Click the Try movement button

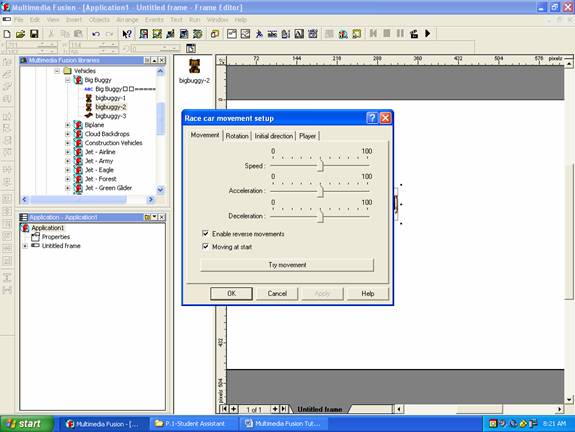pyautogui.click(x=287, y=265)
